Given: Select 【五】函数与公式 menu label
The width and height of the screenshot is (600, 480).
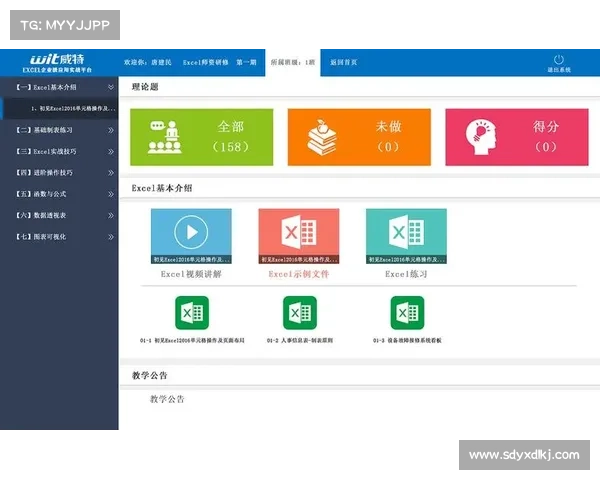Looking at the screenshot, I should 41,194.
